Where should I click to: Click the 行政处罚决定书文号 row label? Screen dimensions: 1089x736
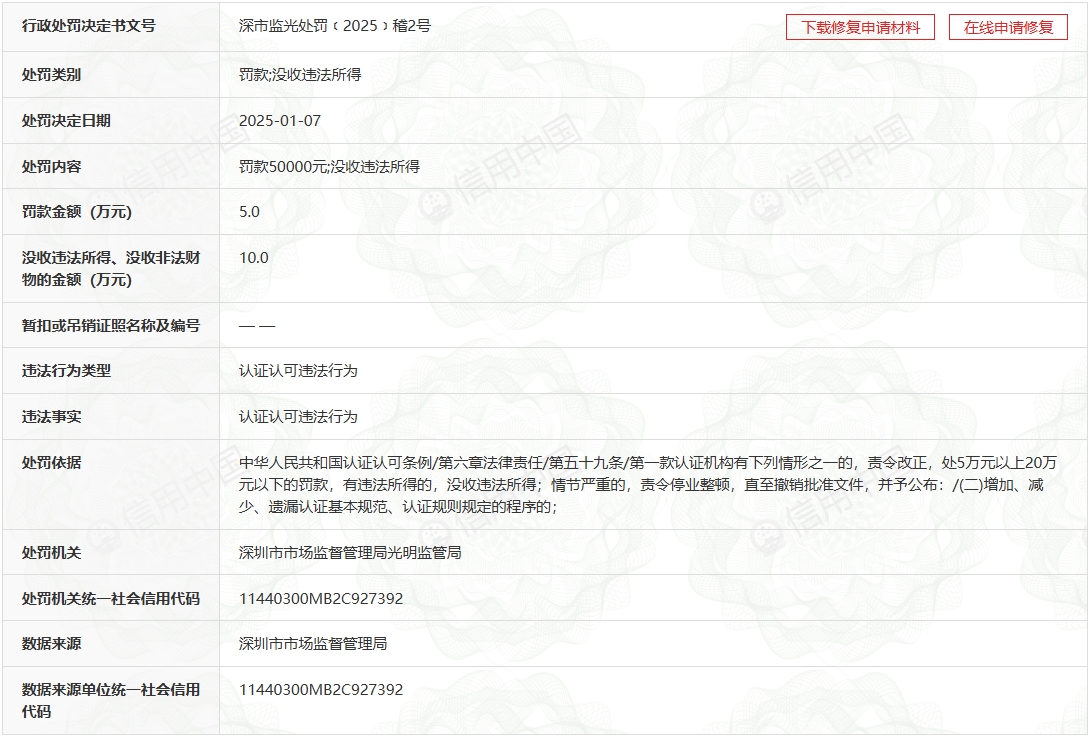89,26
